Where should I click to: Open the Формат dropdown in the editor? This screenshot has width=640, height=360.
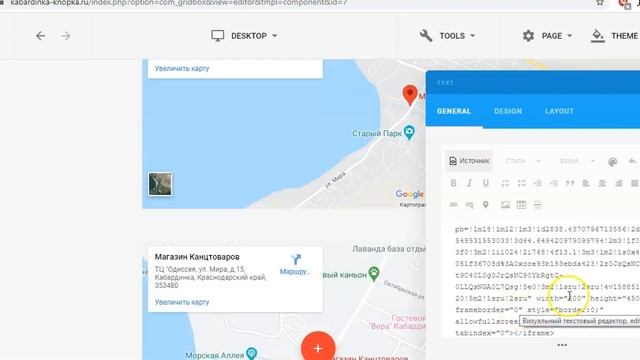[576, 161]
